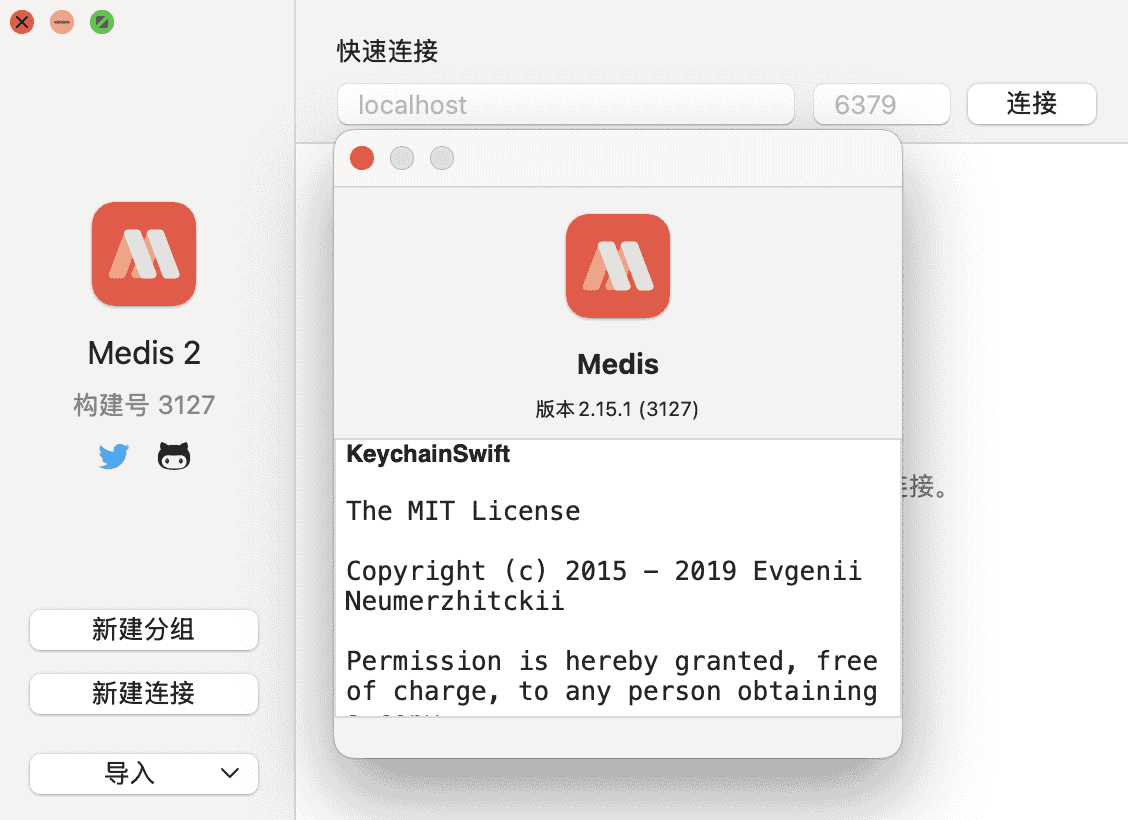The width and height of the screenshot is (1128, 820).
Task: Click the grayed minimize circle on About window
Action: click(x=401, y=158)
